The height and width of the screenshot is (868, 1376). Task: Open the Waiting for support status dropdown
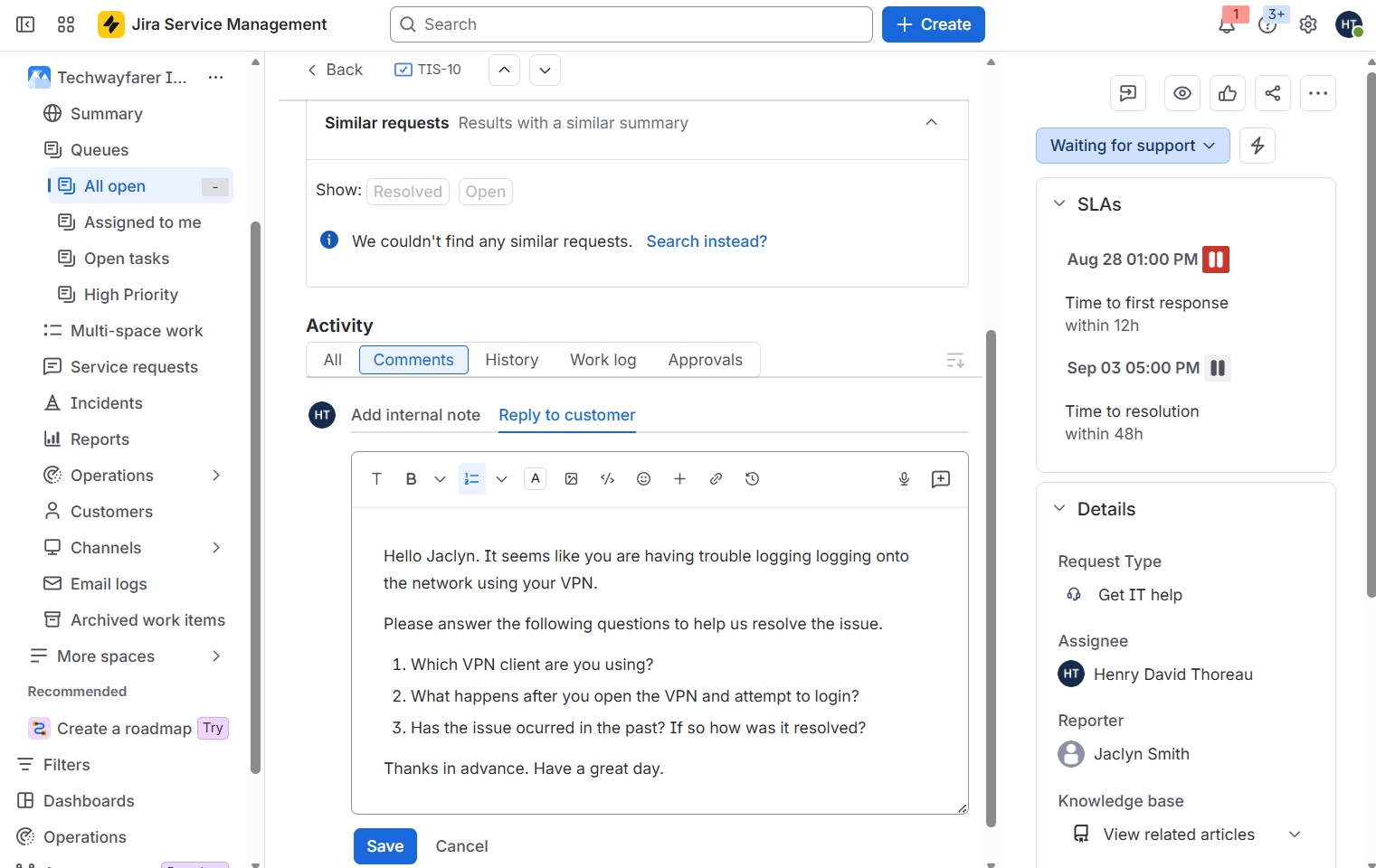pos(1133,146)
